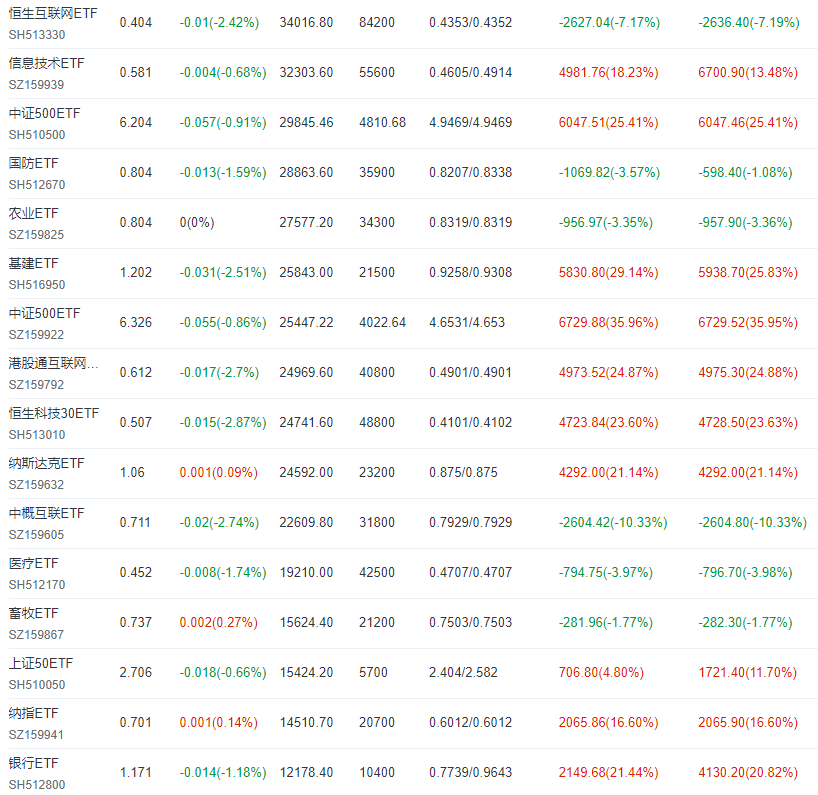Click code SH510500
The image size is (818, 795).
pos(37,135)
